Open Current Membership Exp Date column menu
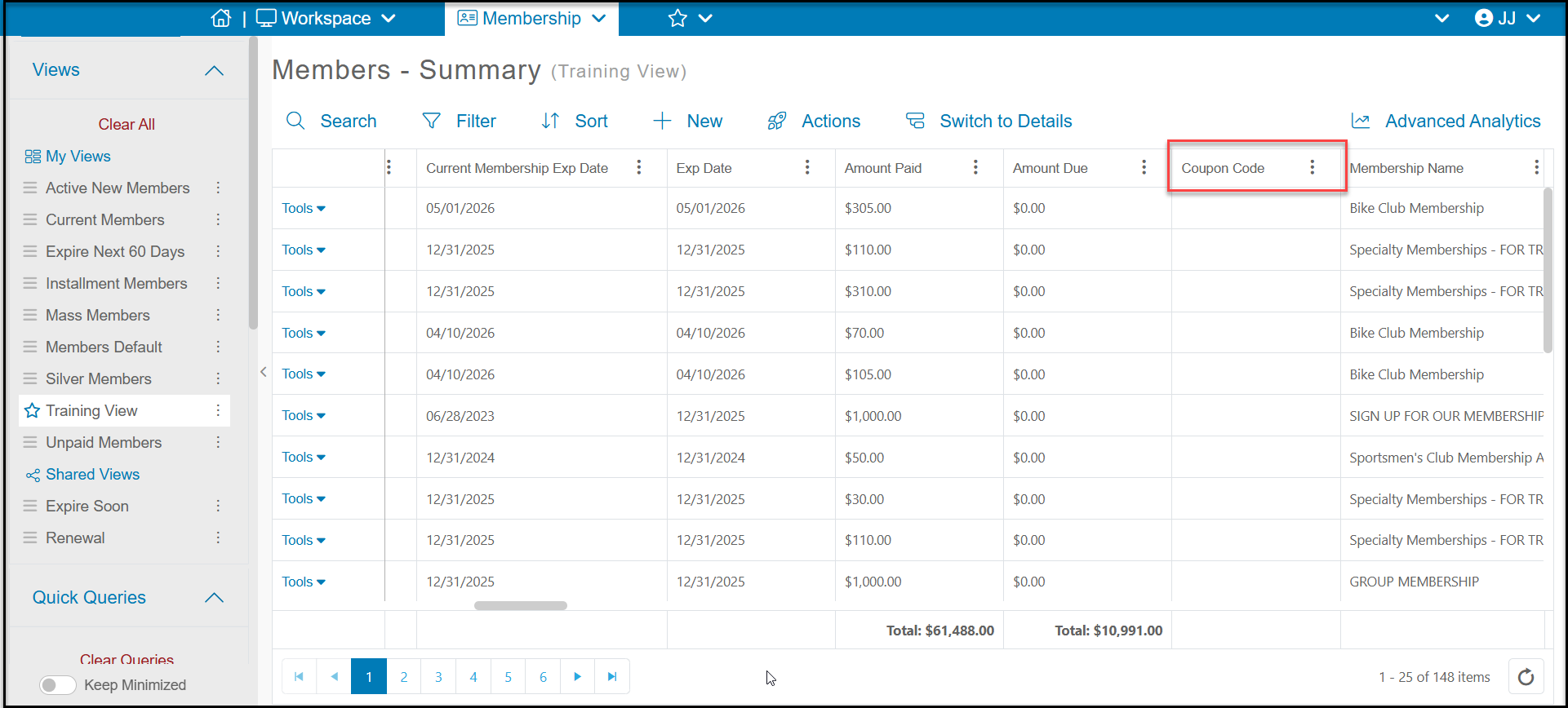 point(639,167)
